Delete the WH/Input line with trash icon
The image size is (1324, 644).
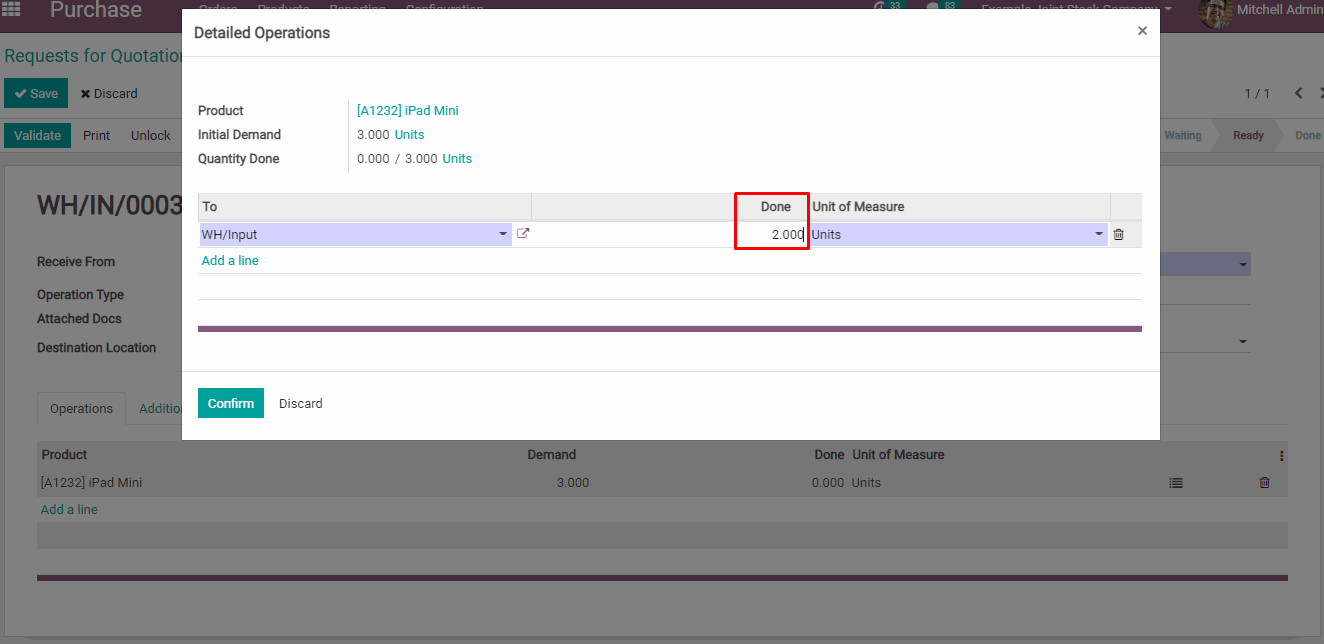coord(1119,235)
